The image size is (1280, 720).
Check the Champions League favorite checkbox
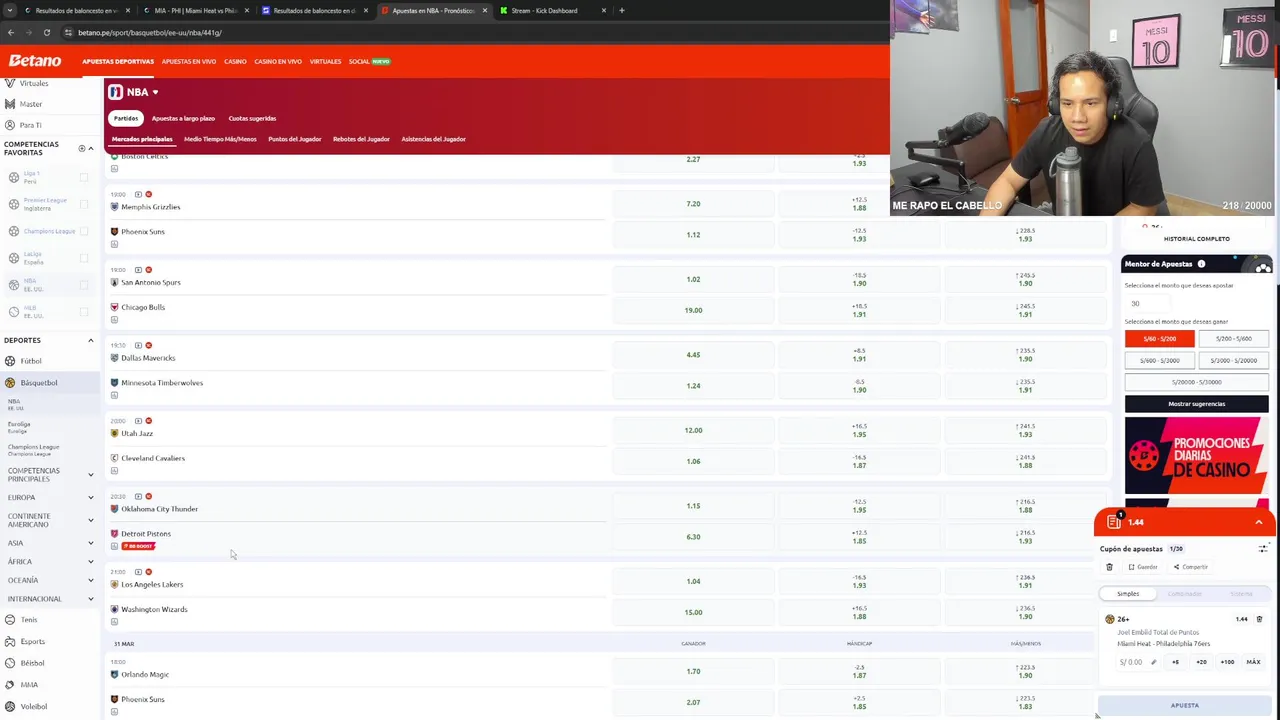pyautogui.click(x=84, y=231)
